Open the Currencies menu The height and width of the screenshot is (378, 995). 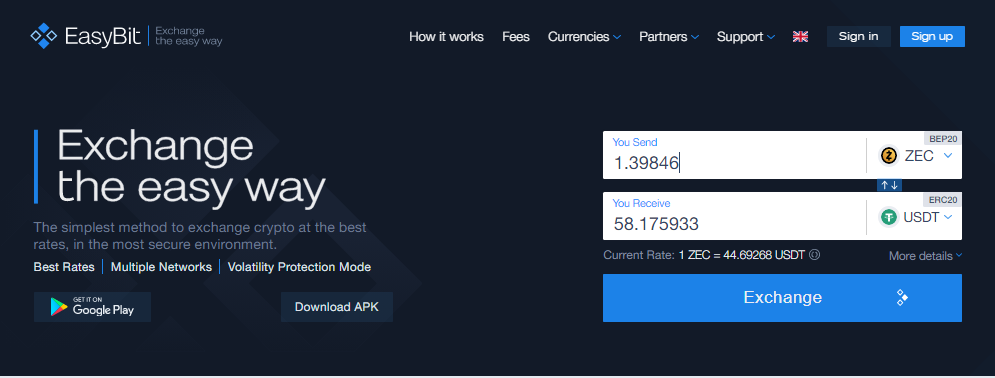584,37
